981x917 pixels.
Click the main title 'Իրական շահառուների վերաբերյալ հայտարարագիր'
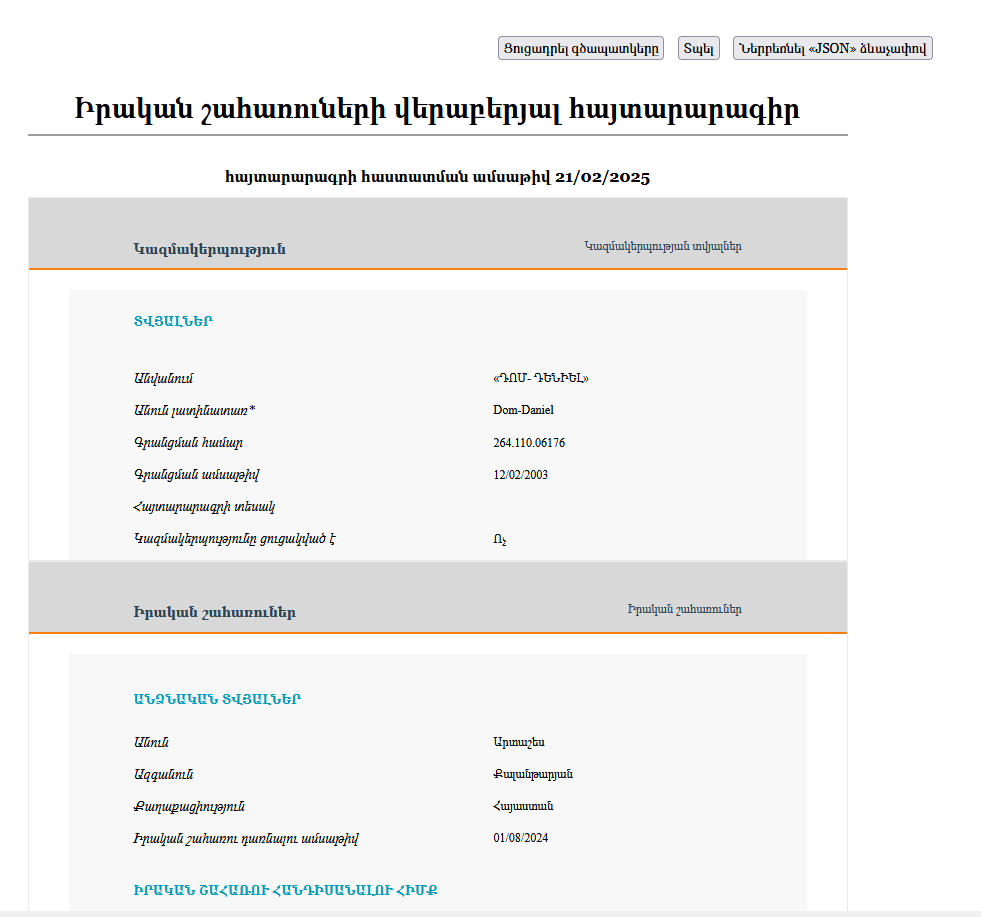click(437, 110)
